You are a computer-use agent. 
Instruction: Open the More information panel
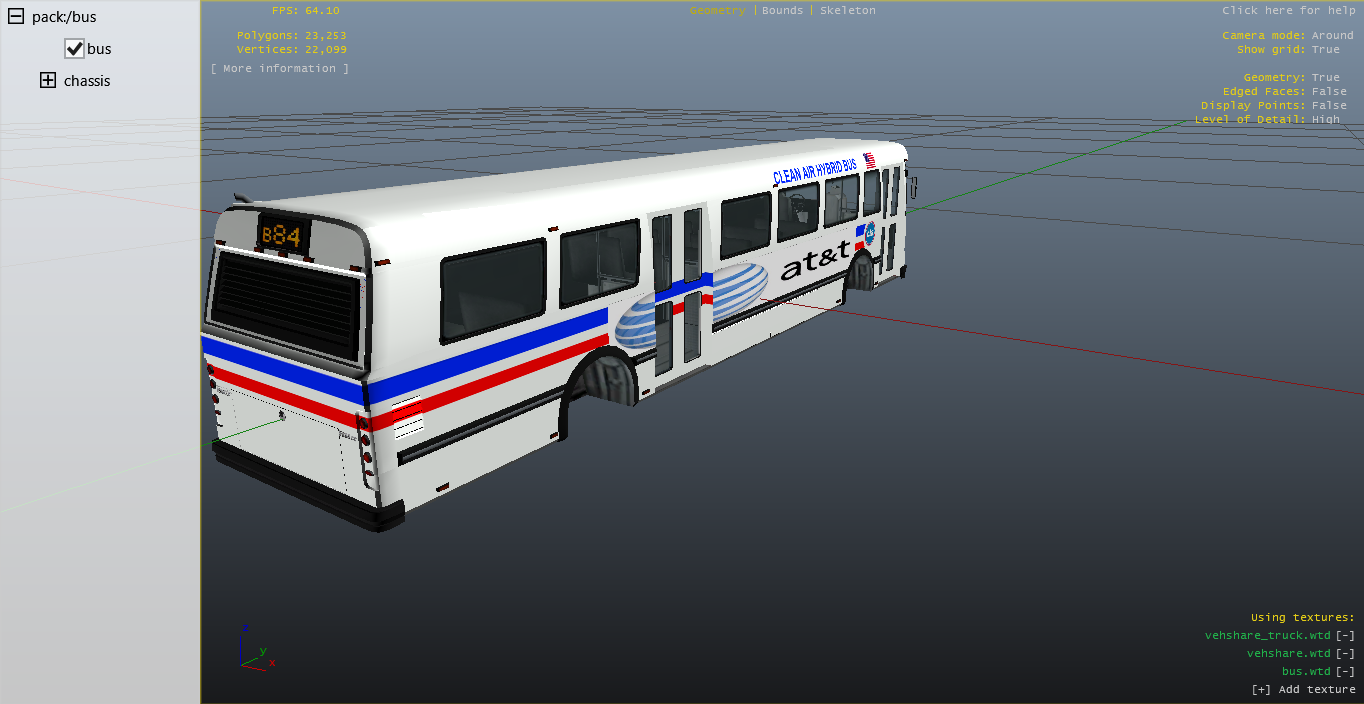(280, 68)
